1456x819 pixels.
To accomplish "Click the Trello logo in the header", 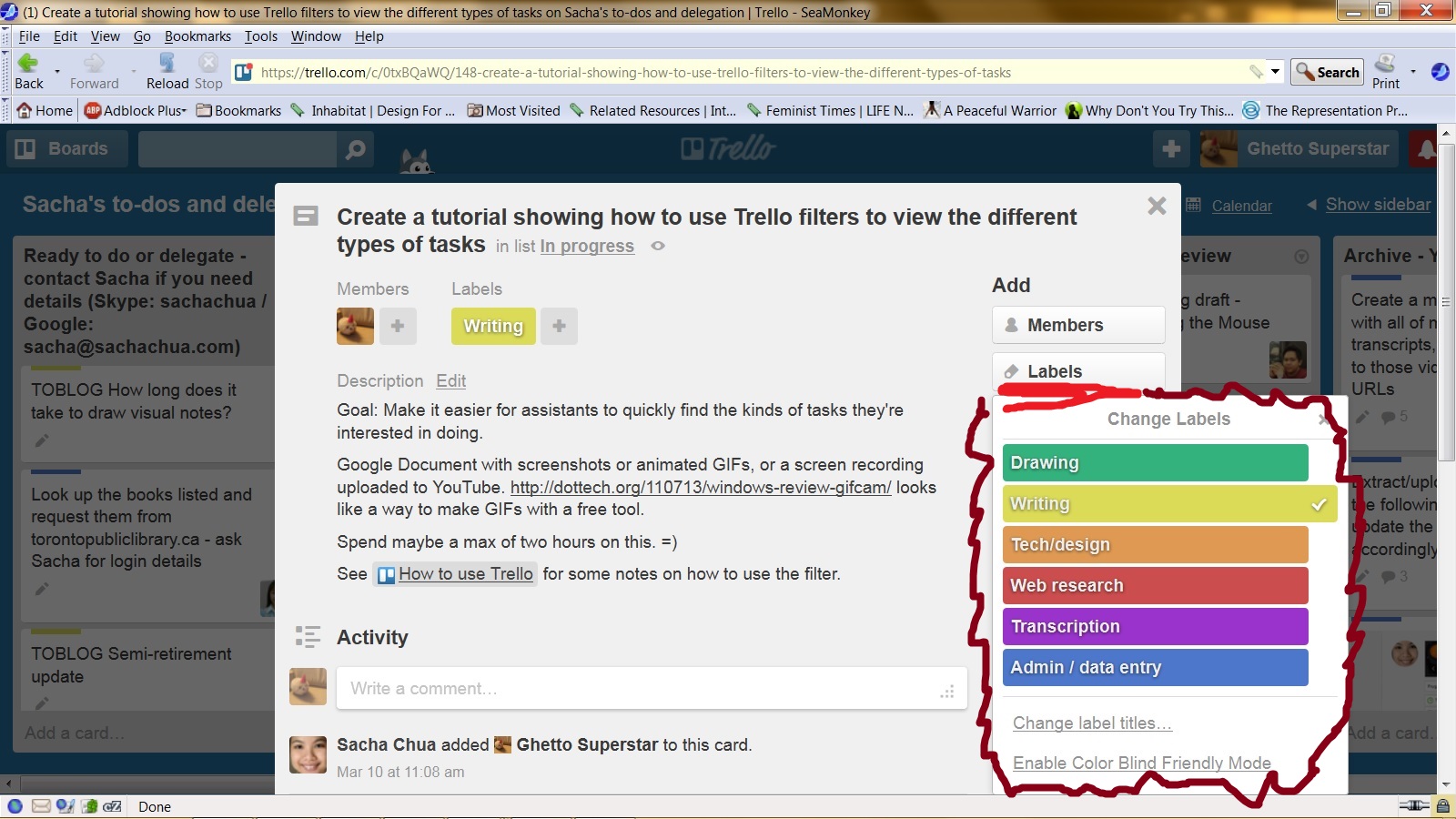I will click(x=728, y=148).
